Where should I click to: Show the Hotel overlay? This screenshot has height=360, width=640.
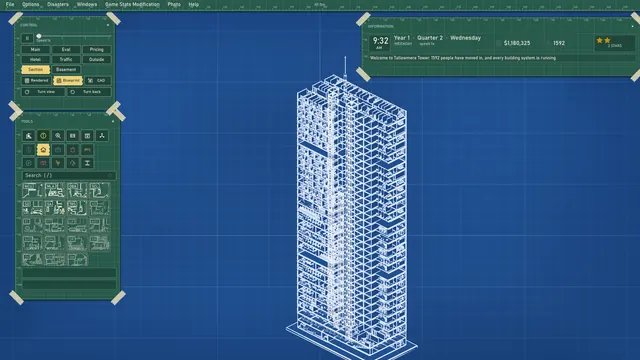tap(36, 59)
